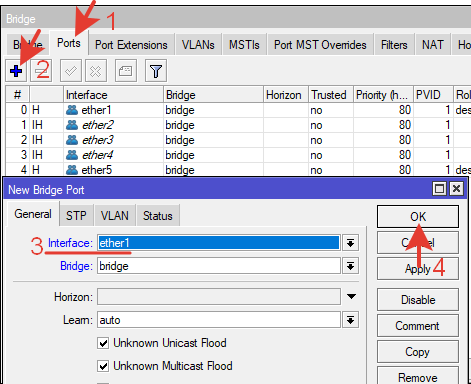This screenshot has height=384, width=471.
Task: Sort by the PVID column header
Action: [x=433, y=95]
